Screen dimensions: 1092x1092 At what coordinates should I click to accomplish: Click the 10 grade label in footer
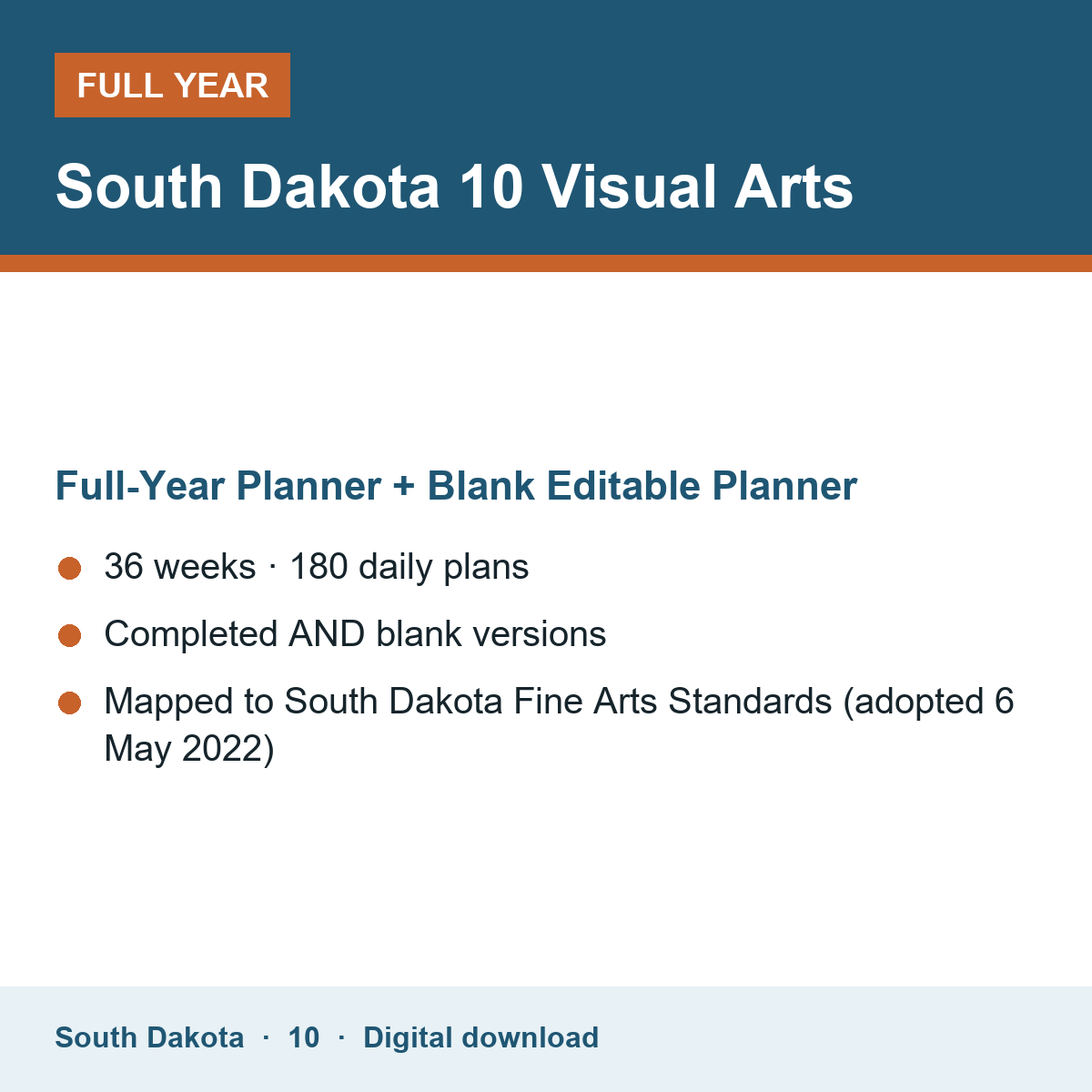tap(304, 1037)
